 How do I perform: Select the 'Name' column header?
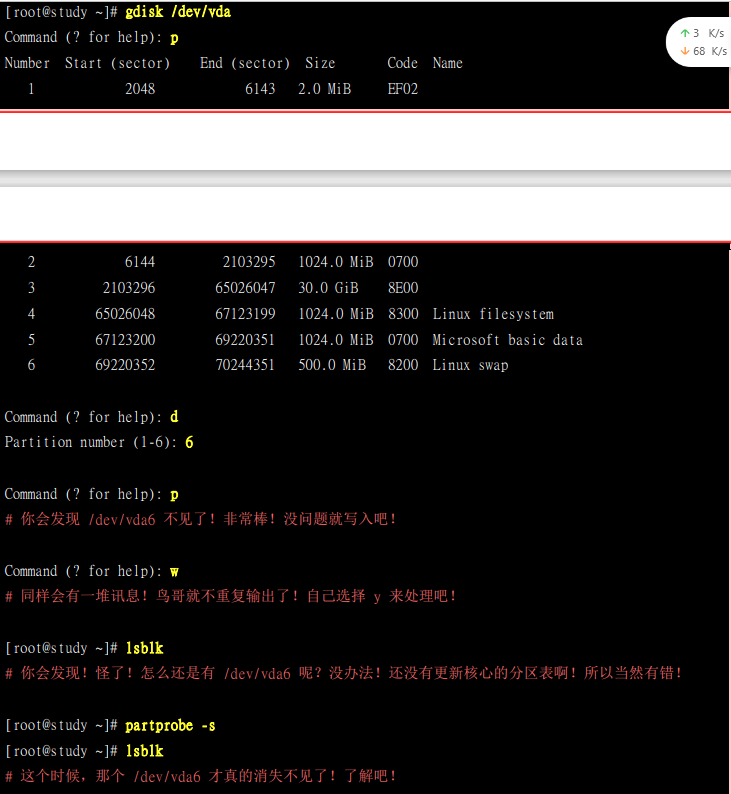coord(448,63)
